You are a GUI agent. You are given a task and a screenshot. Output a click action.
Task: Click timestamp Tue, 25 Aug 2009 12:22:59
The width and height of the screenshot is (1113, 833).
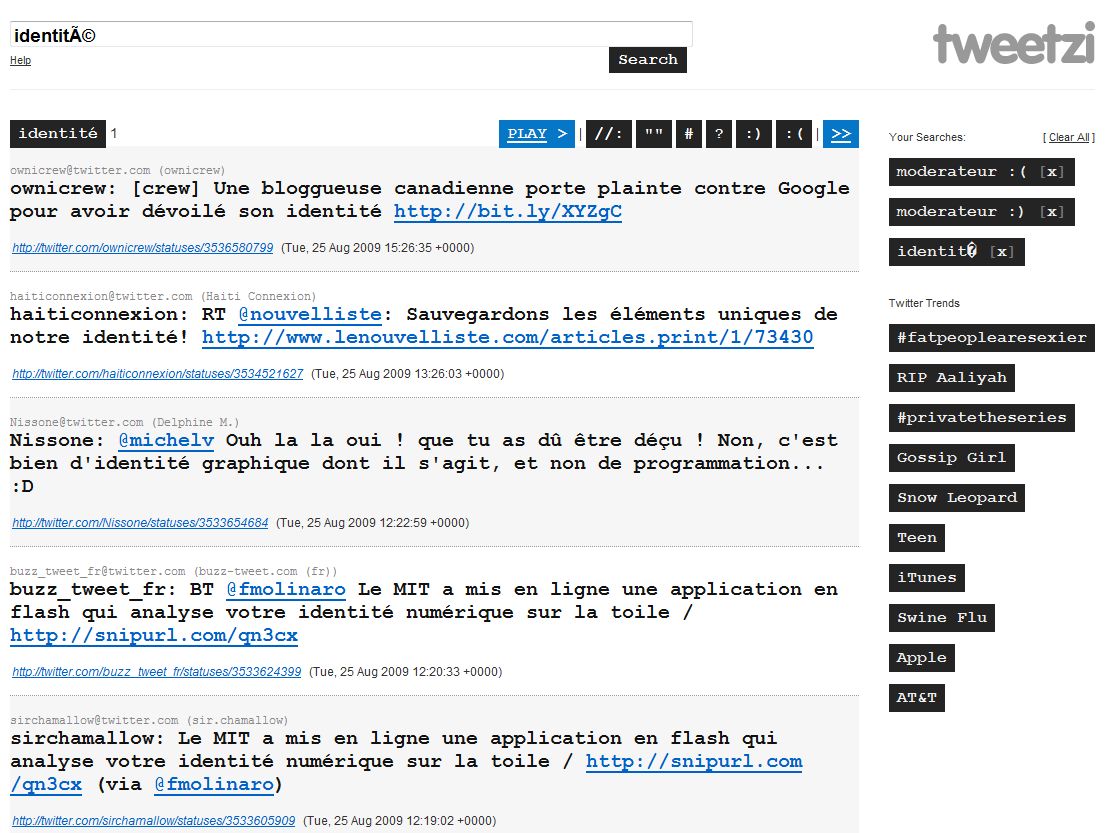[373, 523]
